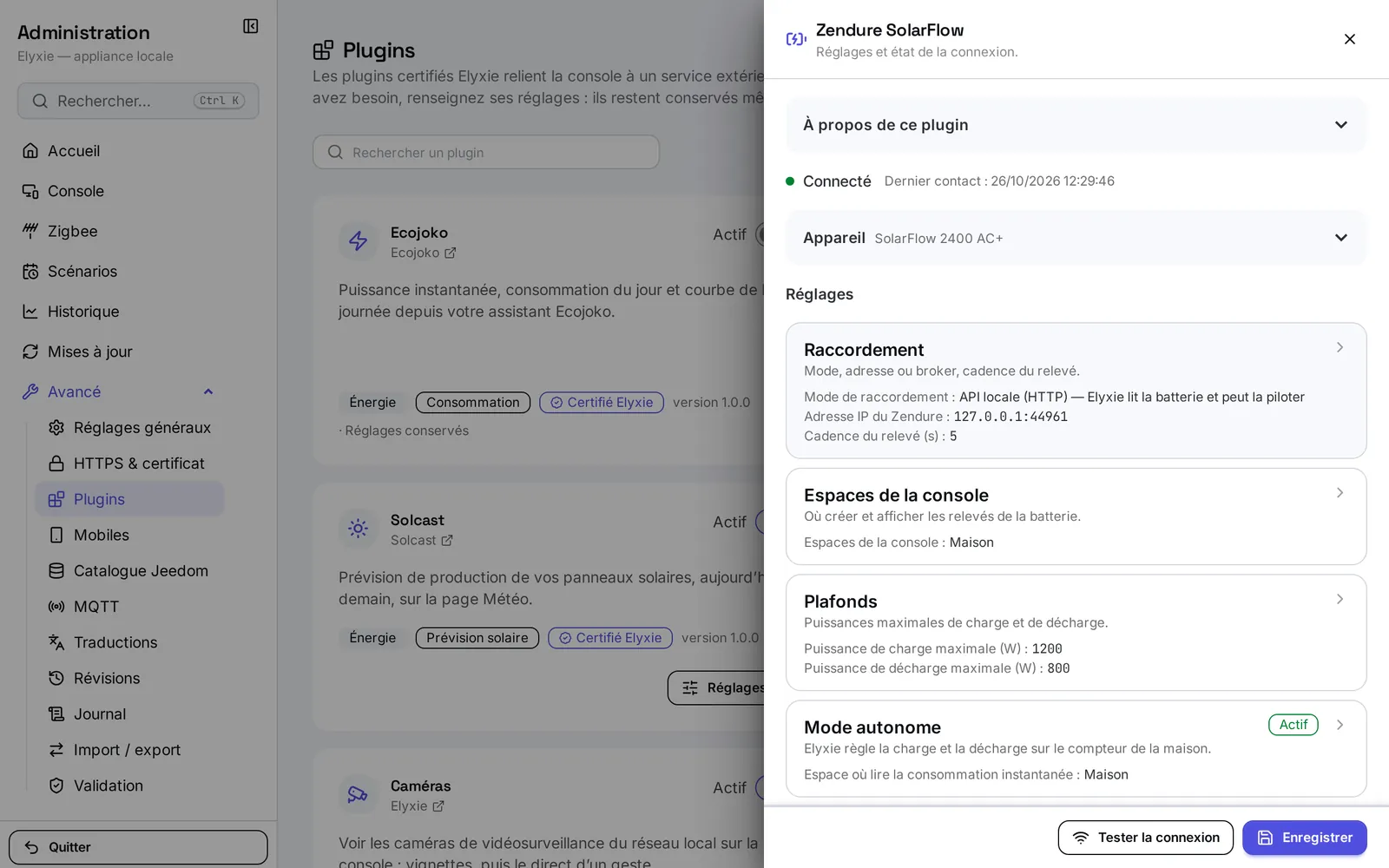Click Tester la connexion button

tap(1145, 838)
